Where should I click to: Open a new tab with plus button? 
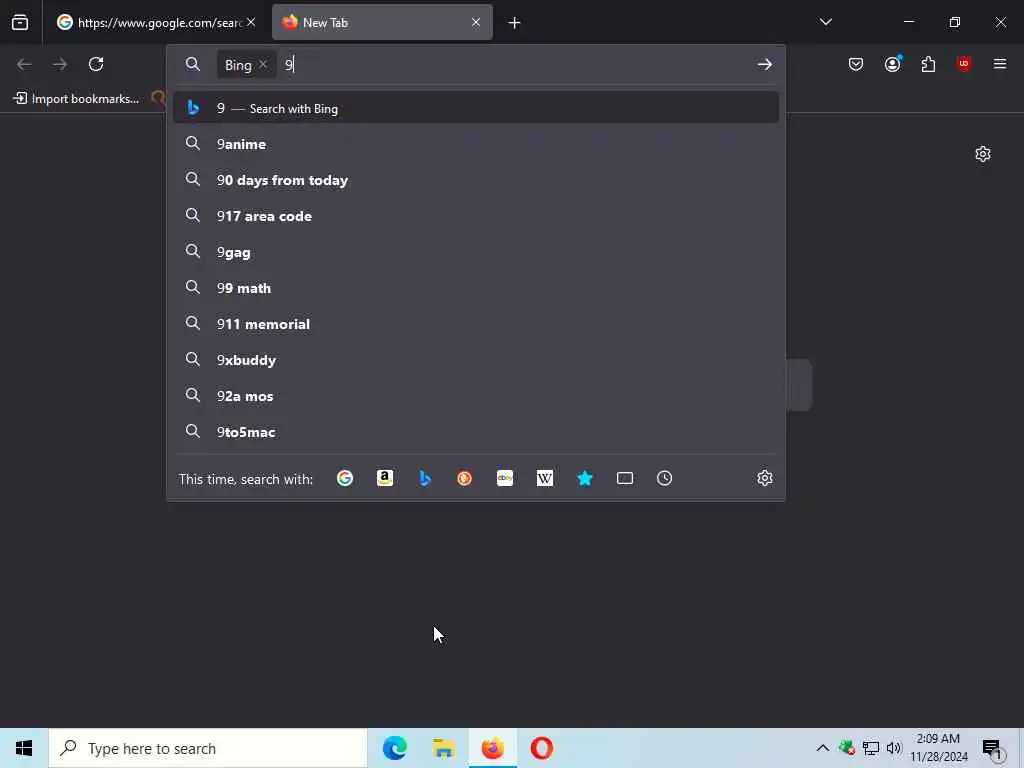[x=514, y=23]
